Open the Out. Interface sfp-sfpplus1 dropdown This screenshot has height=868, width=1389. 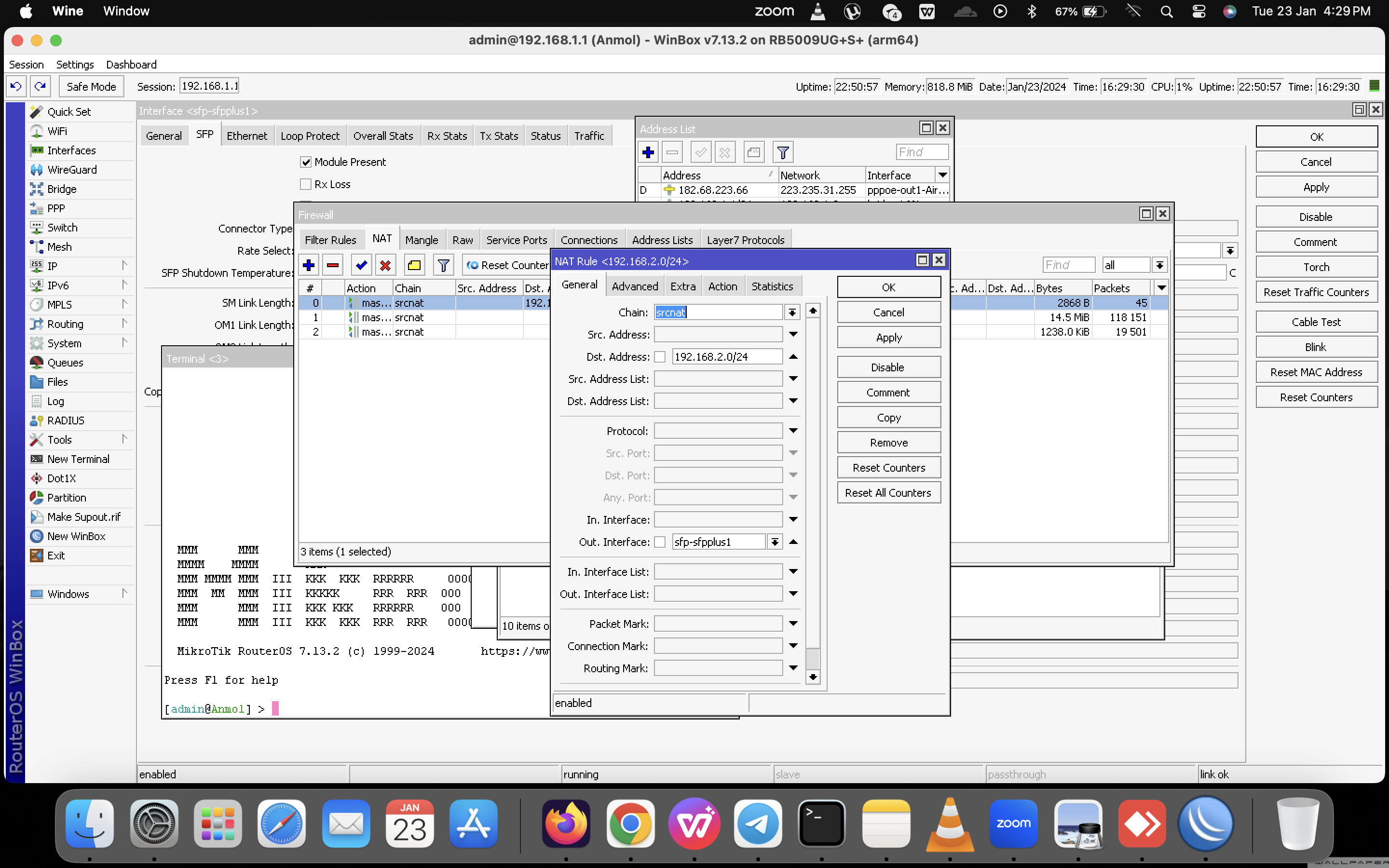(775, 542)
